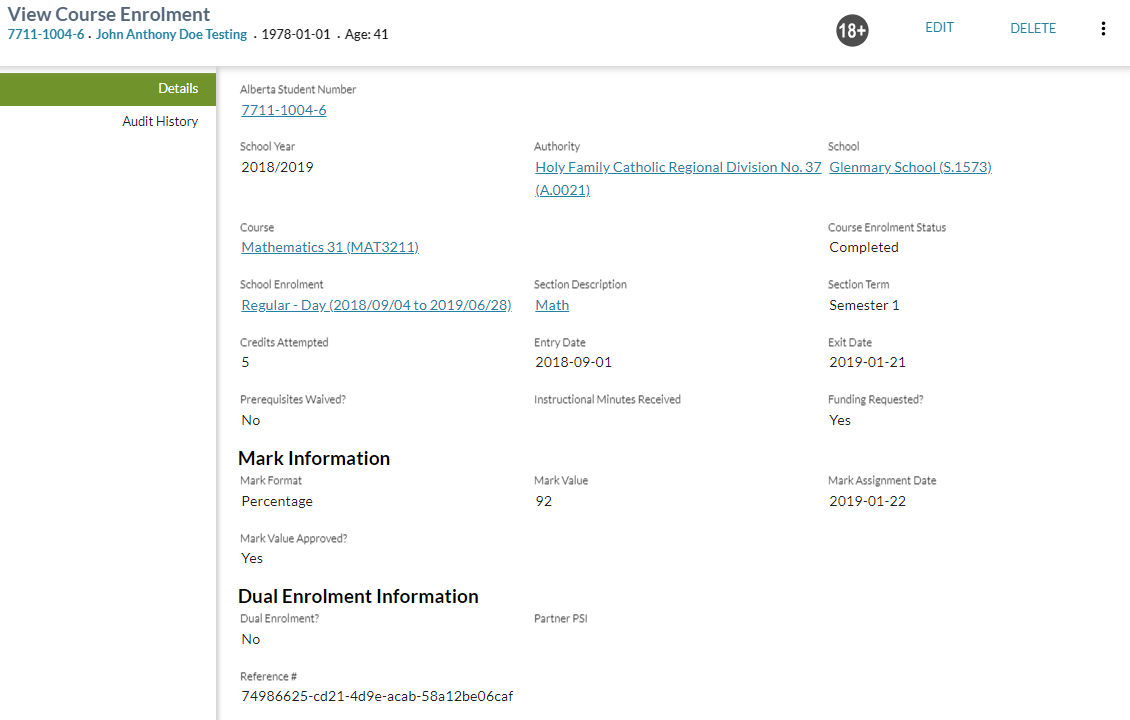Open the Regular - Day school enrolment link
The image size is (1130, 720).
pos(376,305)
